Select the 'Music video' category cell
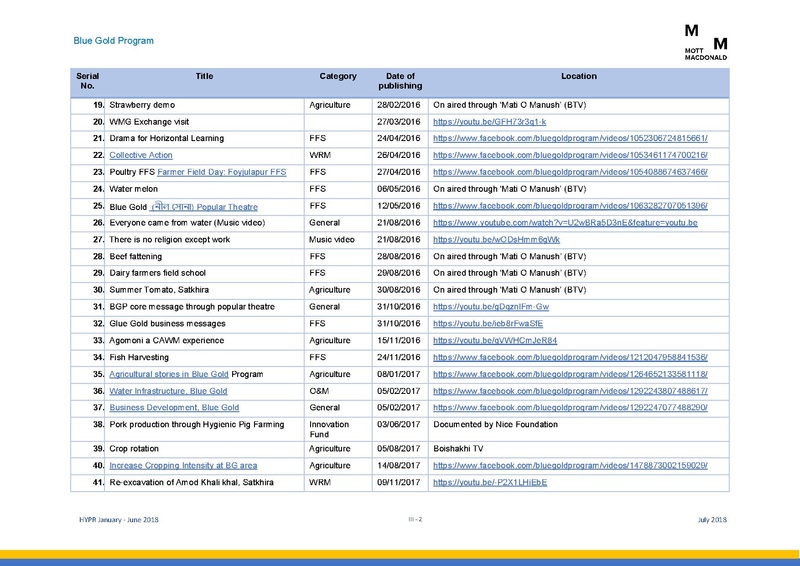This screenshot has width=800, height=566. [332, 239]
